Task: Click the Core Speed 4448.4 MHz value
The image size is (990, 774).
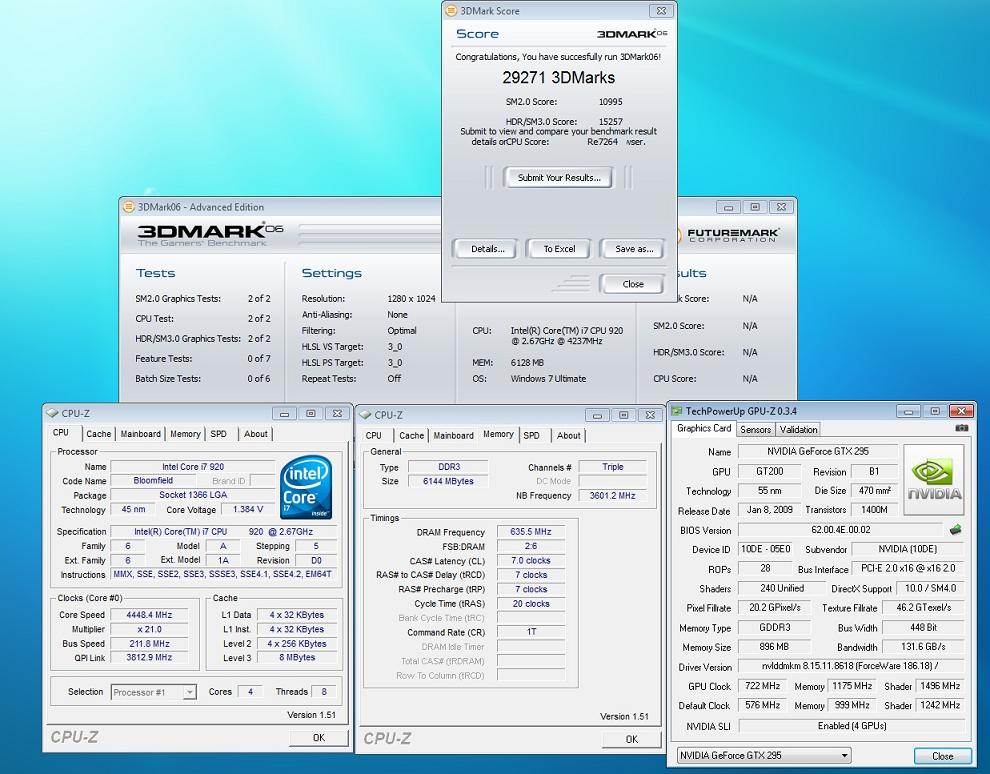Action: pos(149,614)
